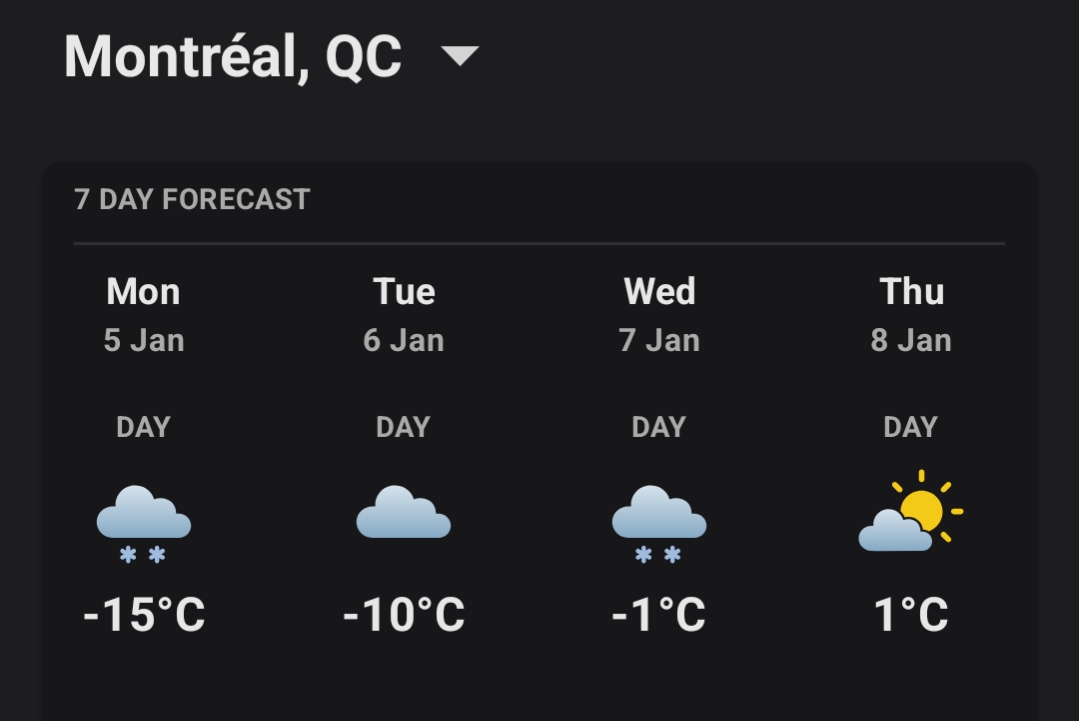Select the Wed forecast day heading

click(x=659, y=291)
